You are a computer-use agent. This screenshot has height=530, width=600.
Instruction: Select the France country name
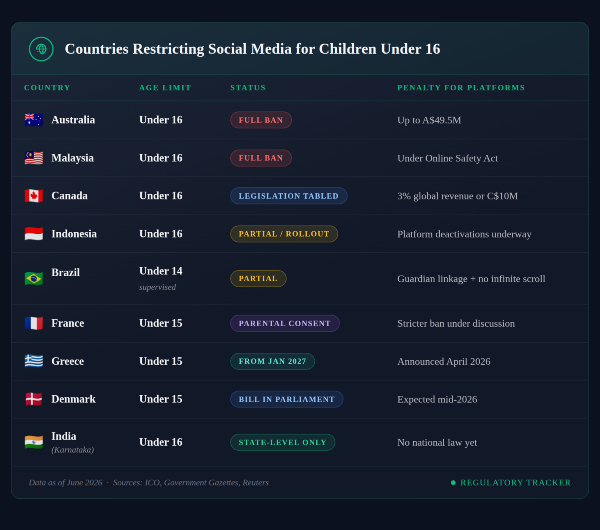(x=68, y=323)
